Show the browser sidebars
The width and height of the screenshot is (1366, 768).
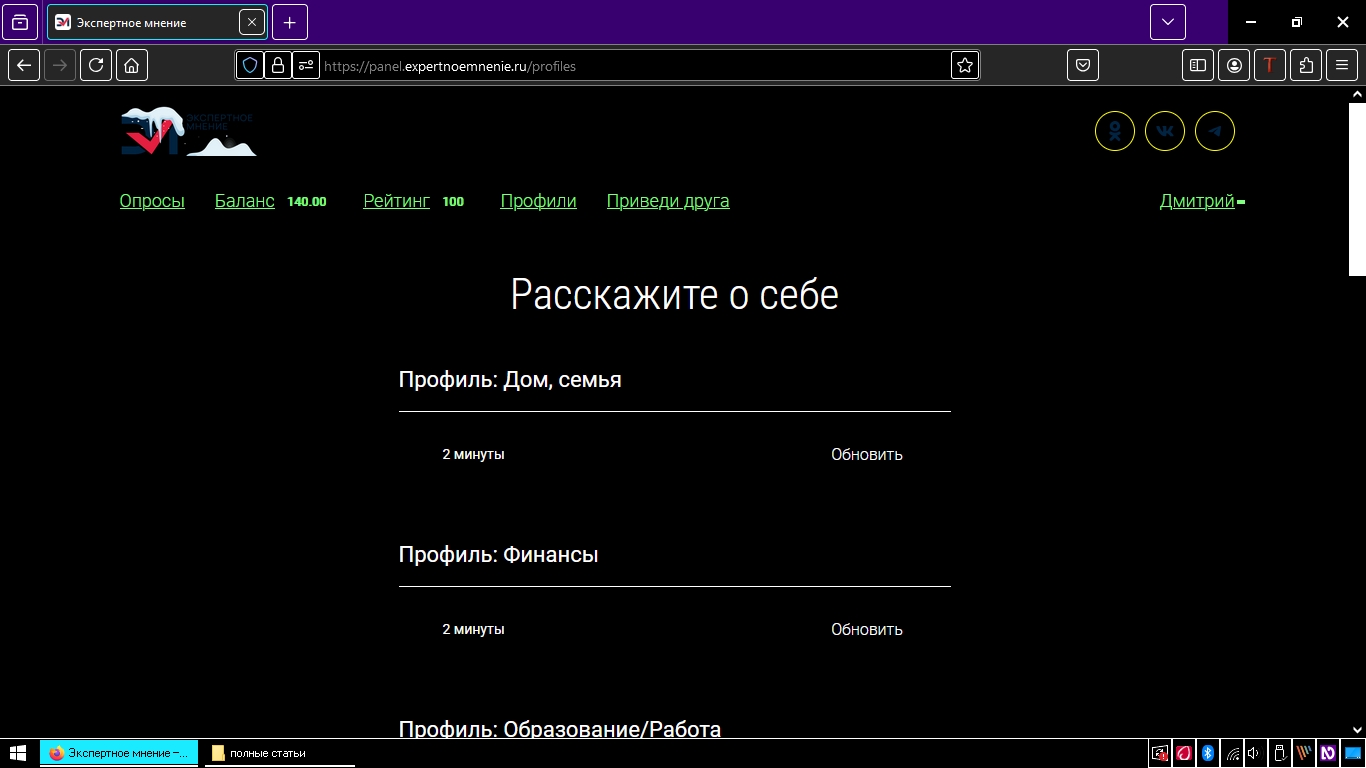tap(1198, 65)
